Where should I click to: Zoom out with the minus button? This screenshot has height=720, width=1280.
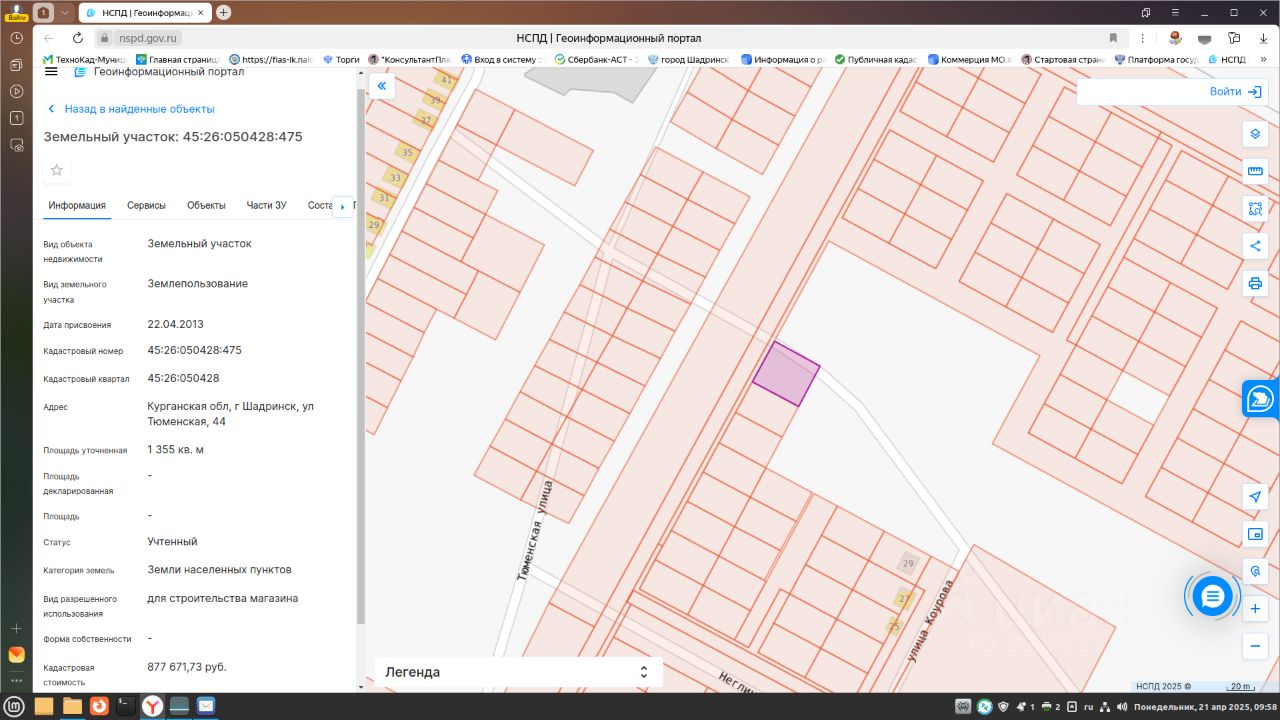pyautogui.click(x=1255, y=646)
